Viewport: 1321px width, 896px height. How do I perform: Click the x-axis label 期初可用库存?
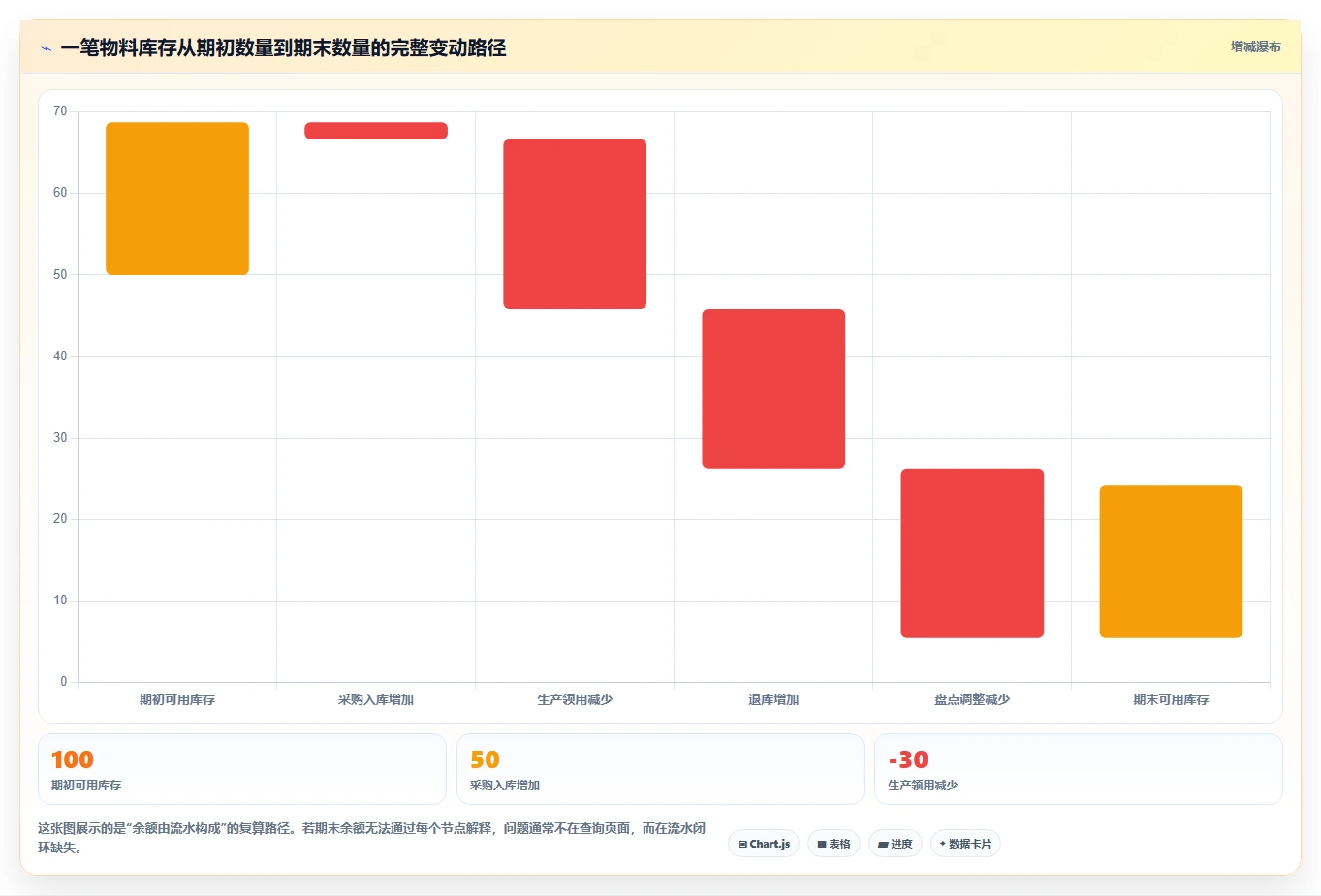pos(177,699)
